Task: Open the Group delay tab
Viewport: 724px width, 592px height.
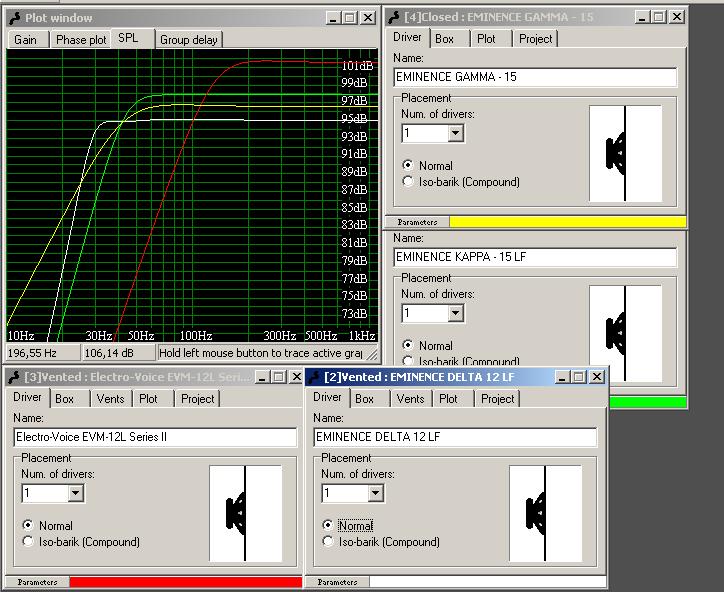Action: pyautogui.click(x=189, y=40)
